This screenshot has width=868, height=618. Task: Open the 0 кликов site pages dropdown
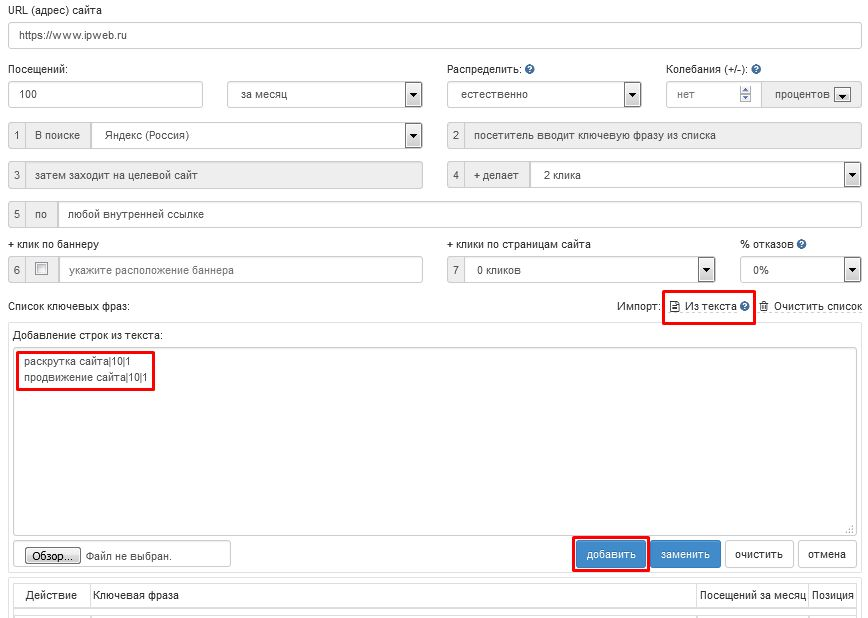pos(706,270)
